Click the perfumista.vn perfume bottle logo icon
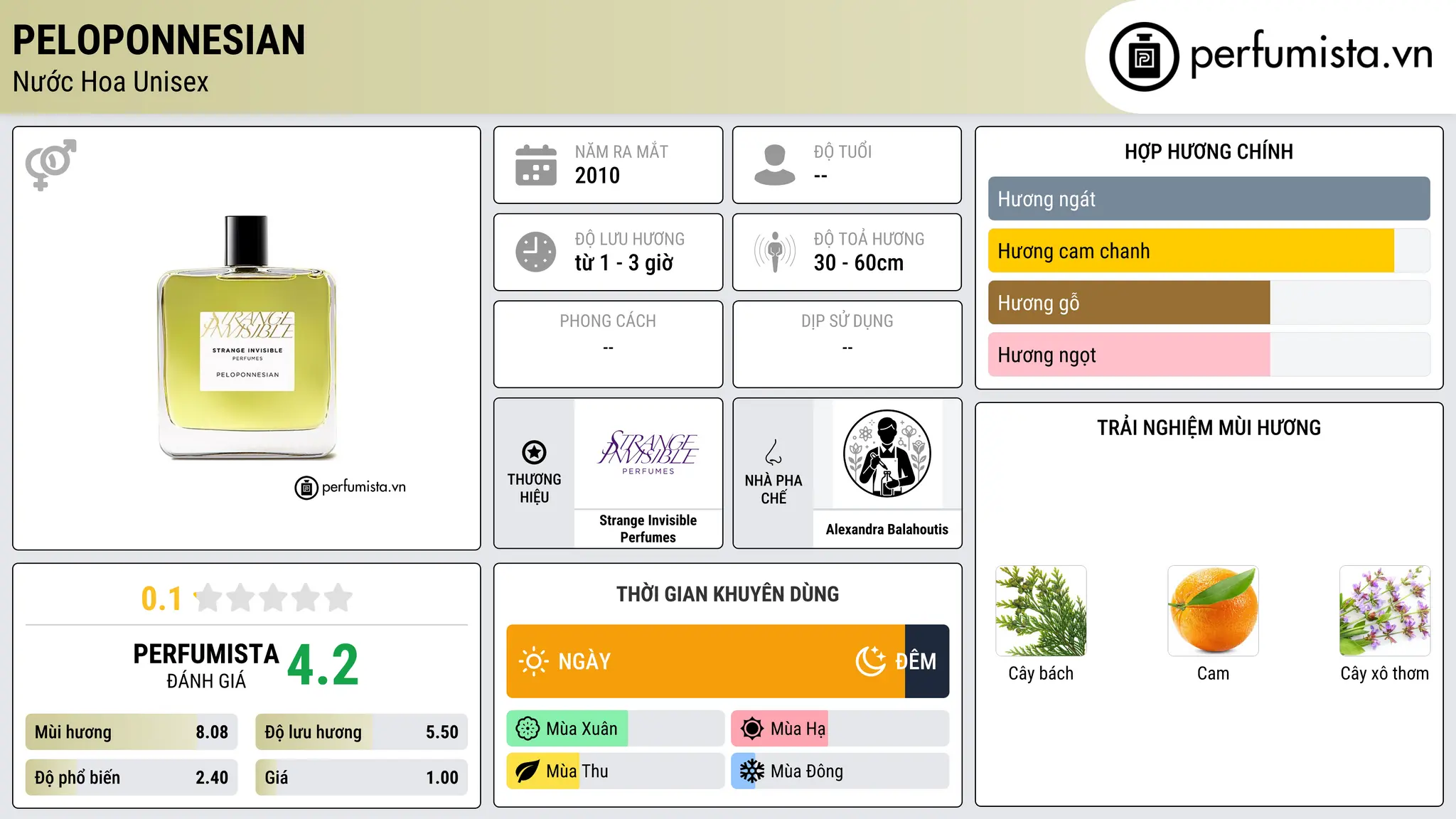The width and height of the screenshot is (1456, 819). (1144, 57)
